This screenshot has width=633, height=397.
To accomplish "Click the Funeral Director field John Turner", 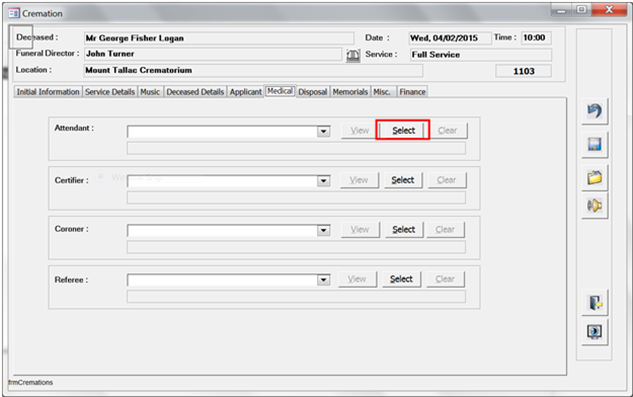I will [213, 54].
